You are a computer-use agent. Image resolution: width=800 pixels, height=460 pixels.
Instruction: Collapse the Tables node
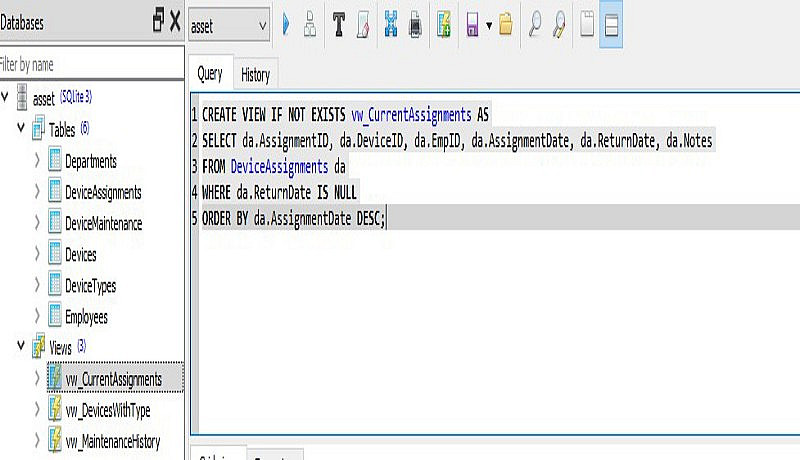[x=21, y=127]
